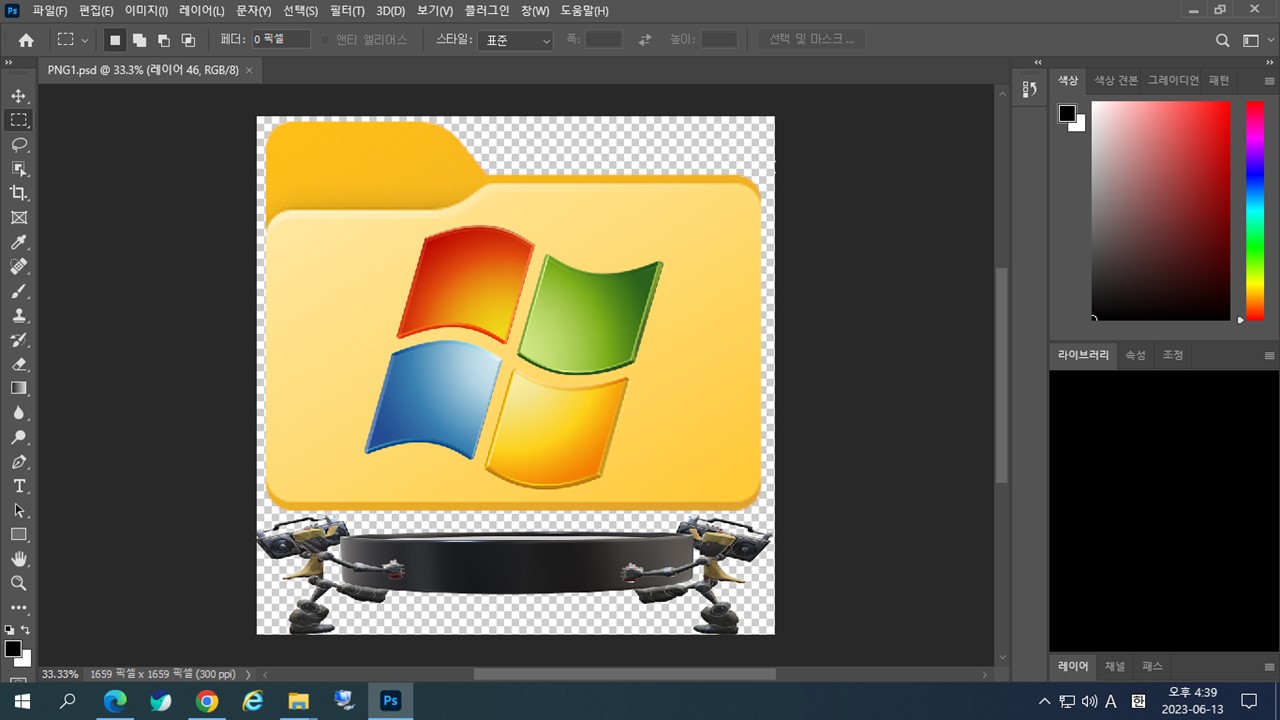The image size is (1280, 720).
Task: Reset to default foreground/background colors
Action: click(x=10, y=630)
